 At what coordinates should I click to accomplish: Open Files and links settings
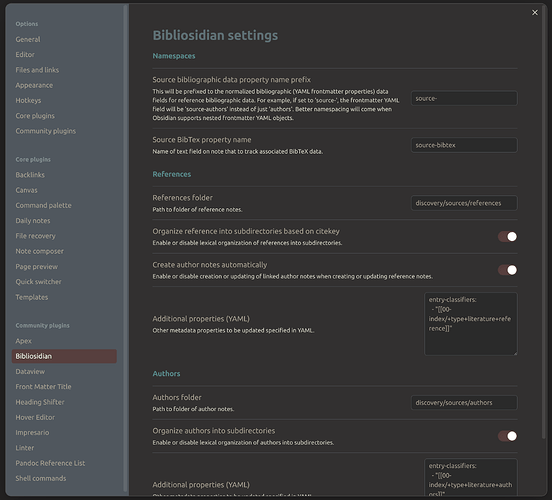(x=37, y=70)
